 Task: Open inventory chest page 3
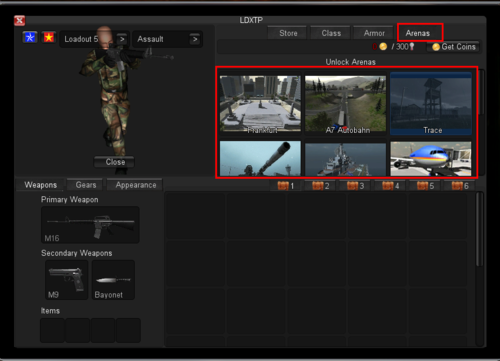tap(356, 186)
